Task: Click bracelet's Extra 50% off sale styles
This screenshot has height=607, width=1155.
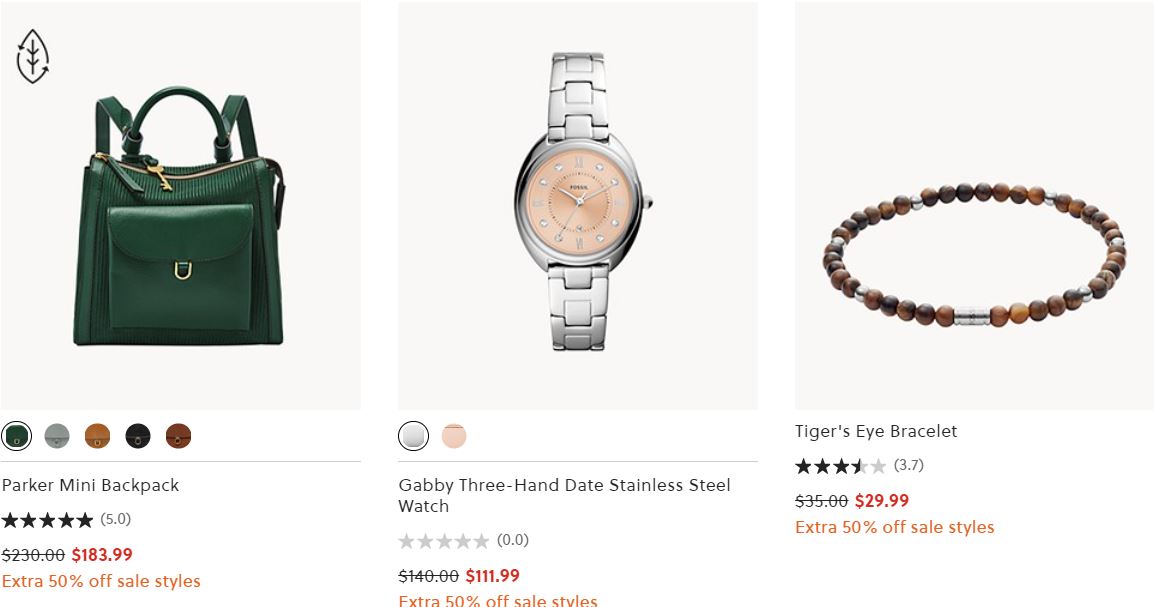Action: [x=895, y=527]
